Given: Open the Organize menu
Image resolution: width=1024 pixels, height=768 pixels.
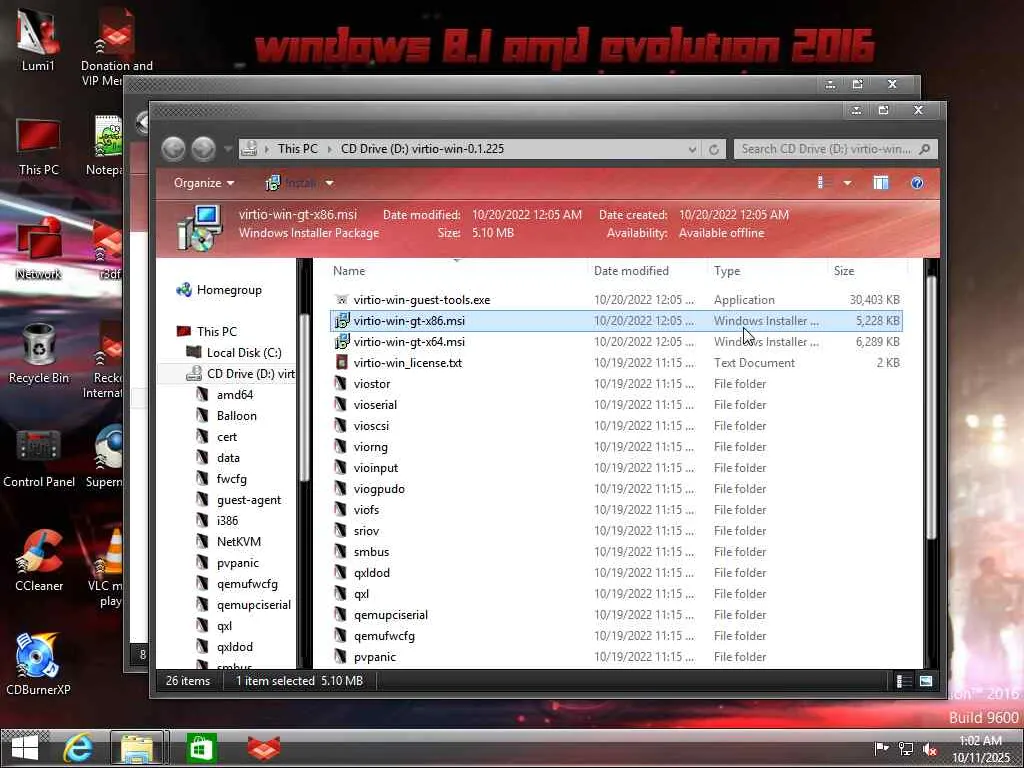Looking at the screenshot, I should (204, 183).
